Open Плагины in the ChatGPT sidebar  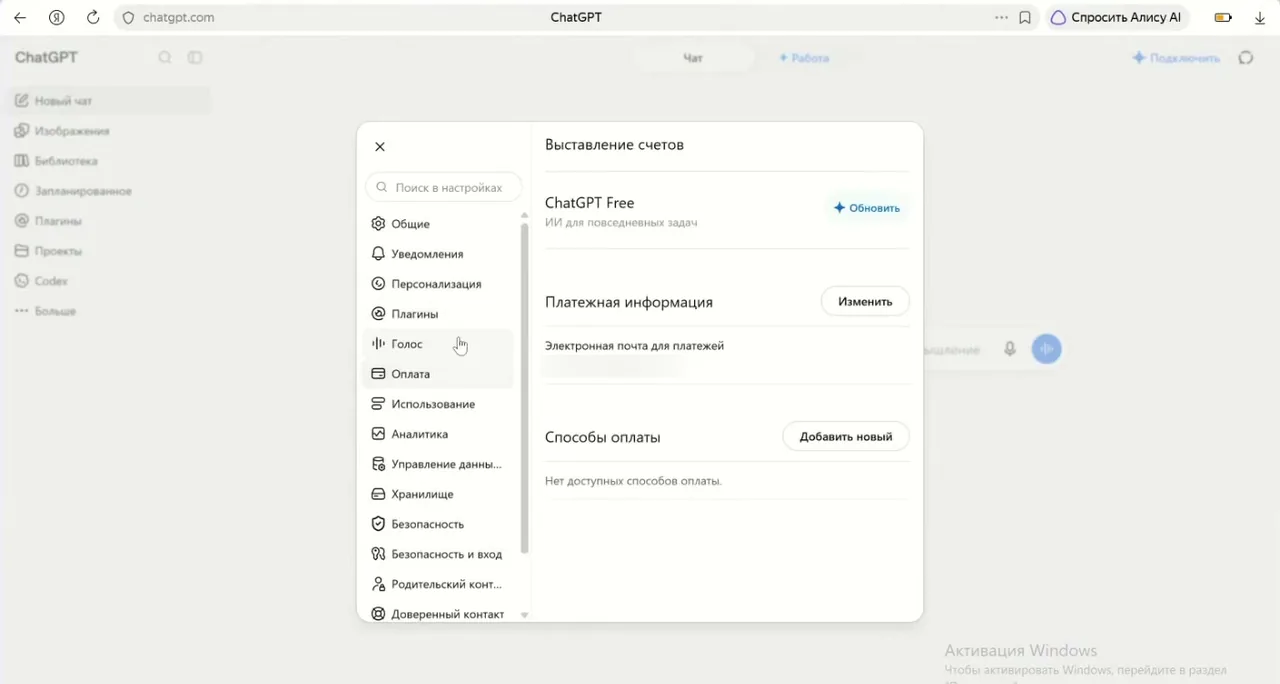[110, 221]
